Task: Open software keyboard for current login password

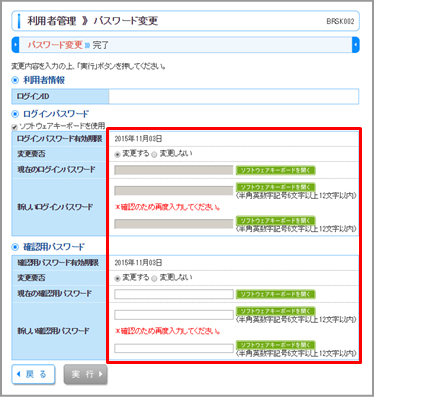Action: [x=276, y=170]
